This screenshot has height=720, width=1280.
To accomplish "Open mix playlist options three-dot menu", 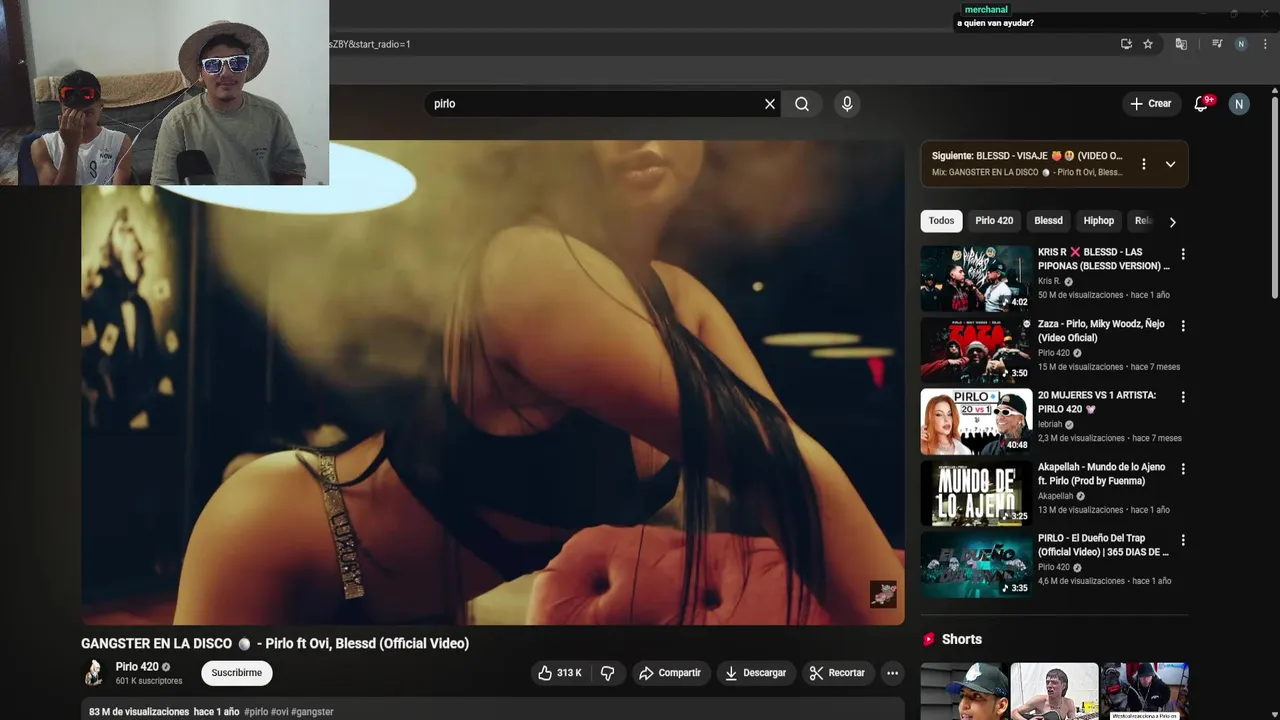I will 1144,164.
